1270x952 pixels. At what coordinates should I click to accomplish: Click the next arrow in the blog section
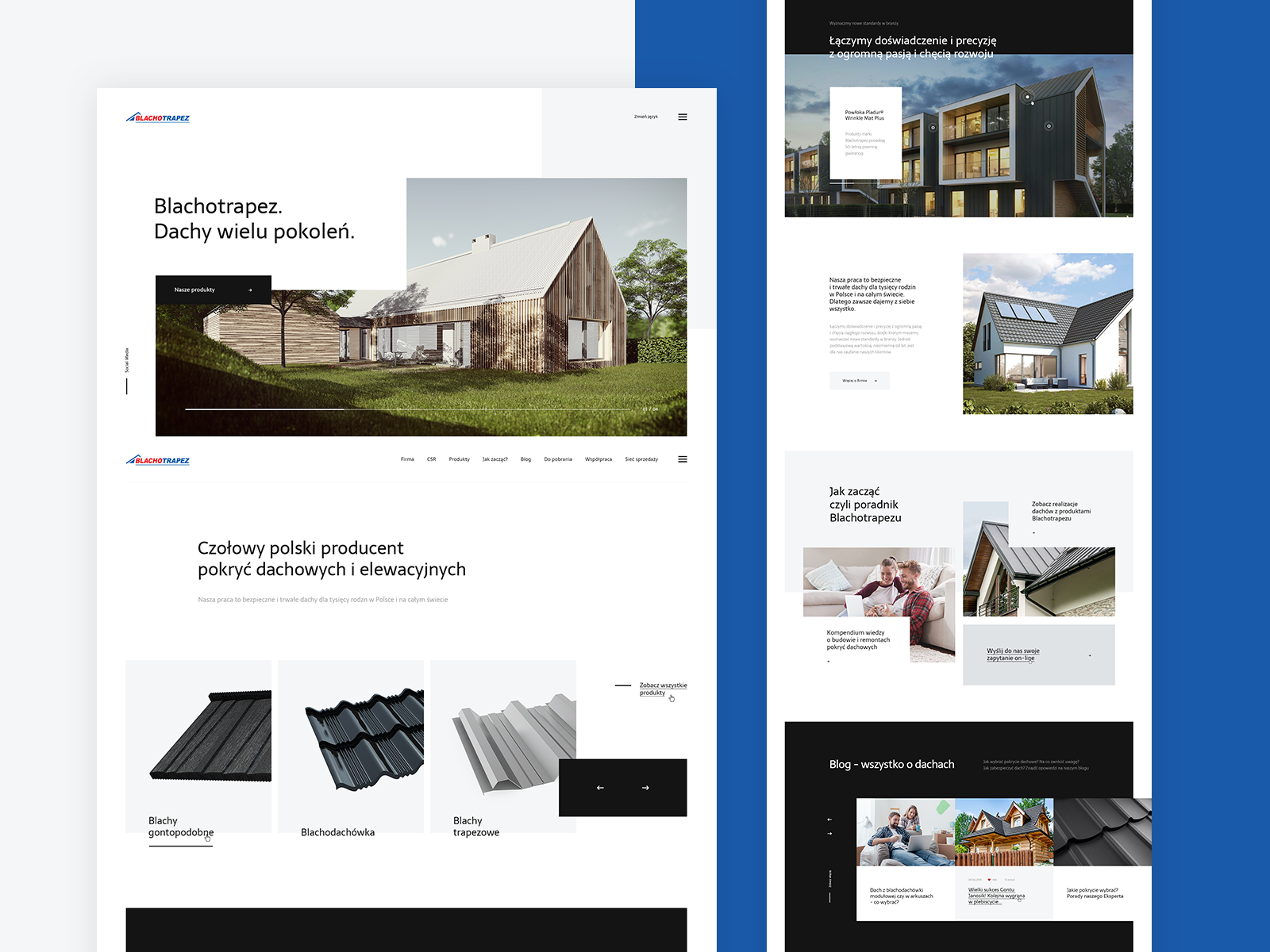pyautogui.click(x=829, y=834)
